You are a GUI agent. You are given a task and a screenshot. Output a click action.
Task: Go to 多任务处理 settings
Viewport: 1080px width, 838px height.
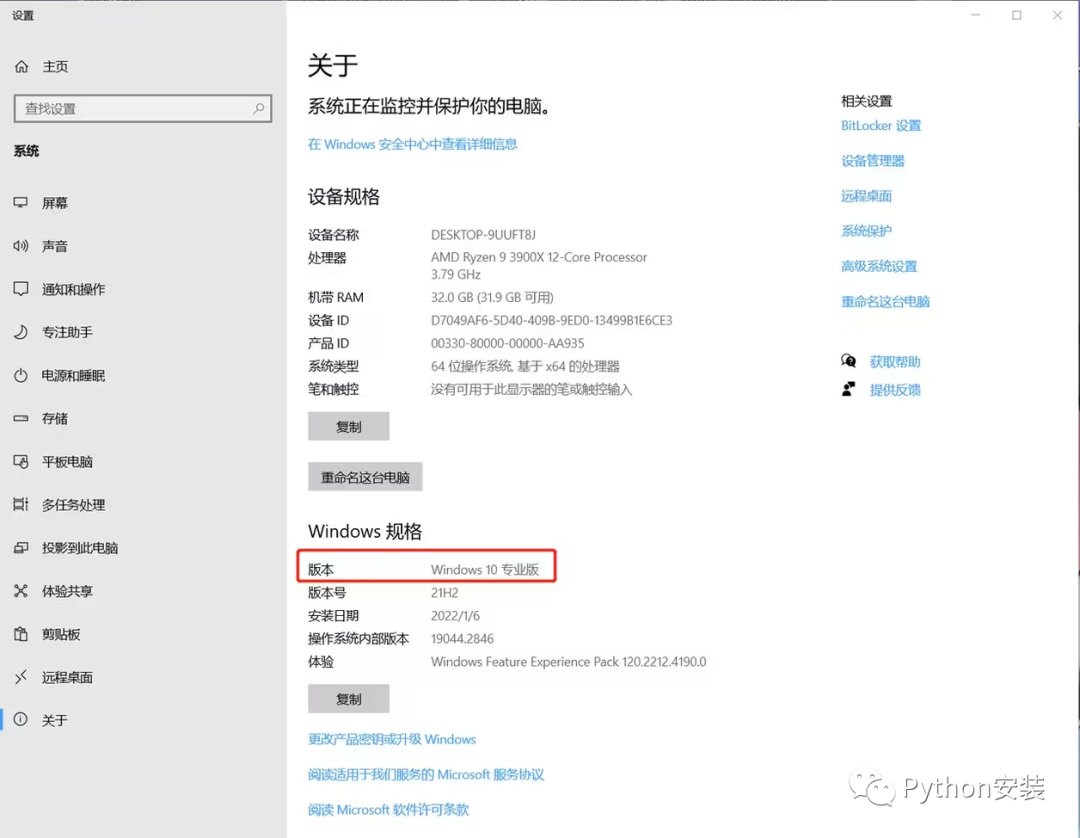click(x=74, y=505)
